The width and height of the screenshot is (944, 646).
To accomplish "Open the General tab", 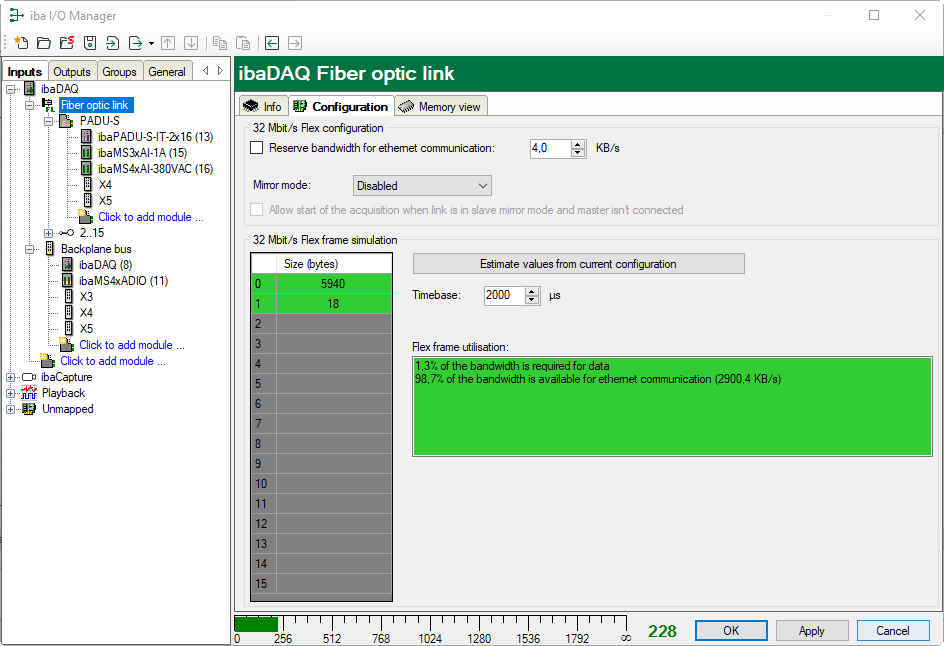I will pos(167,72).
